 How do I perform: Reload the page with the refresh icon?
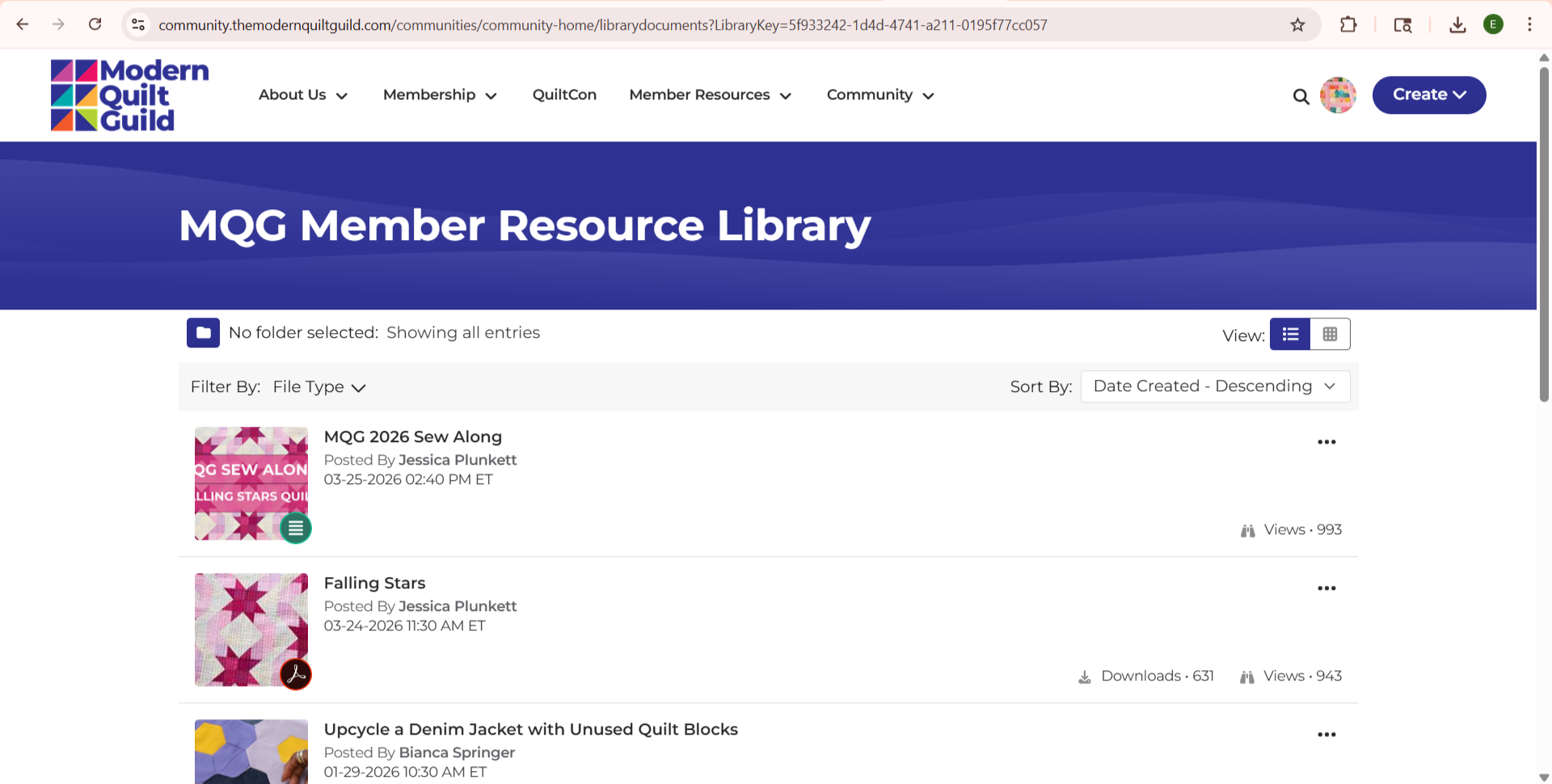tap(95, 24)
